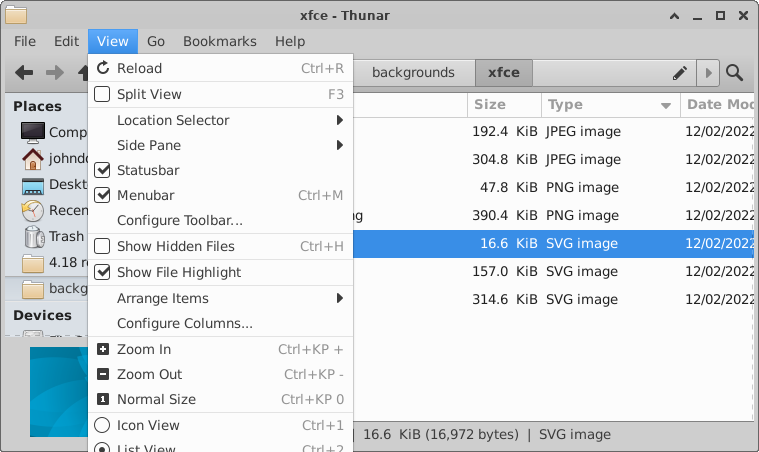Image resolution: width=759 pixels, height=452 pixels.
Task: Click the path bar scroll-right arrow
Action: [708, 73]
